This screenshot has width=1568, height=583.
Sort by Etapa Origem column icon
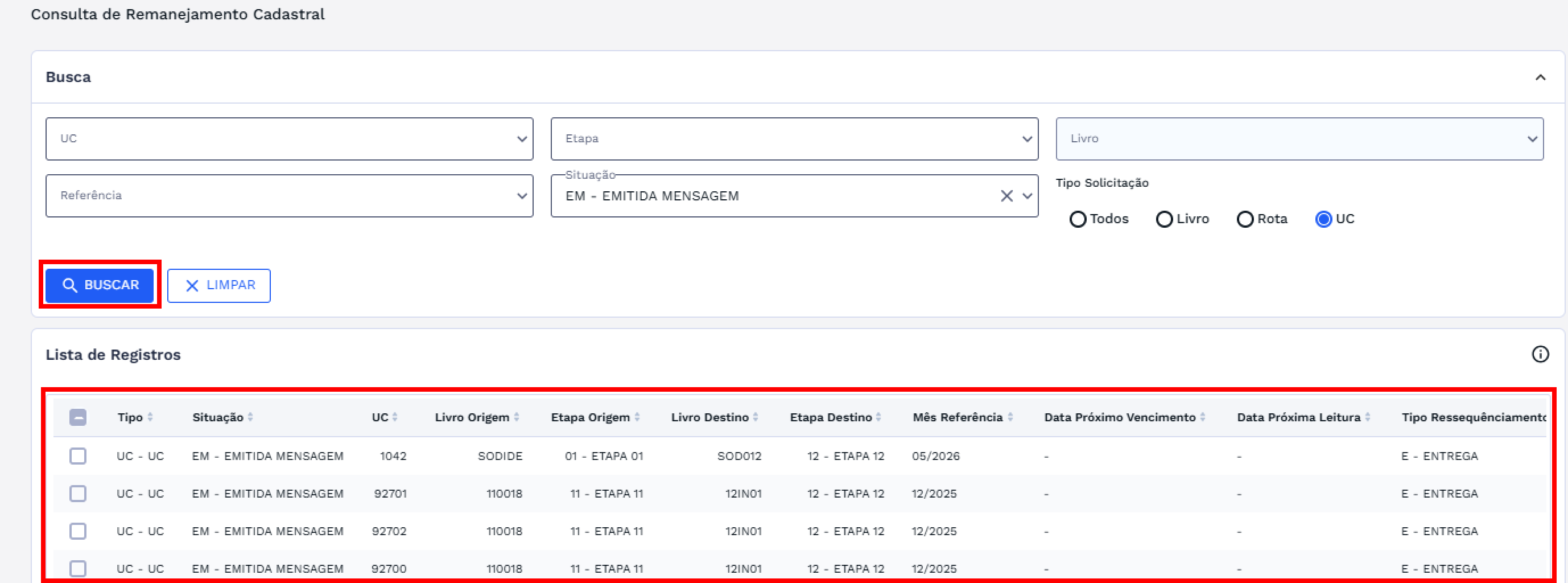click(x=637, y=417)
